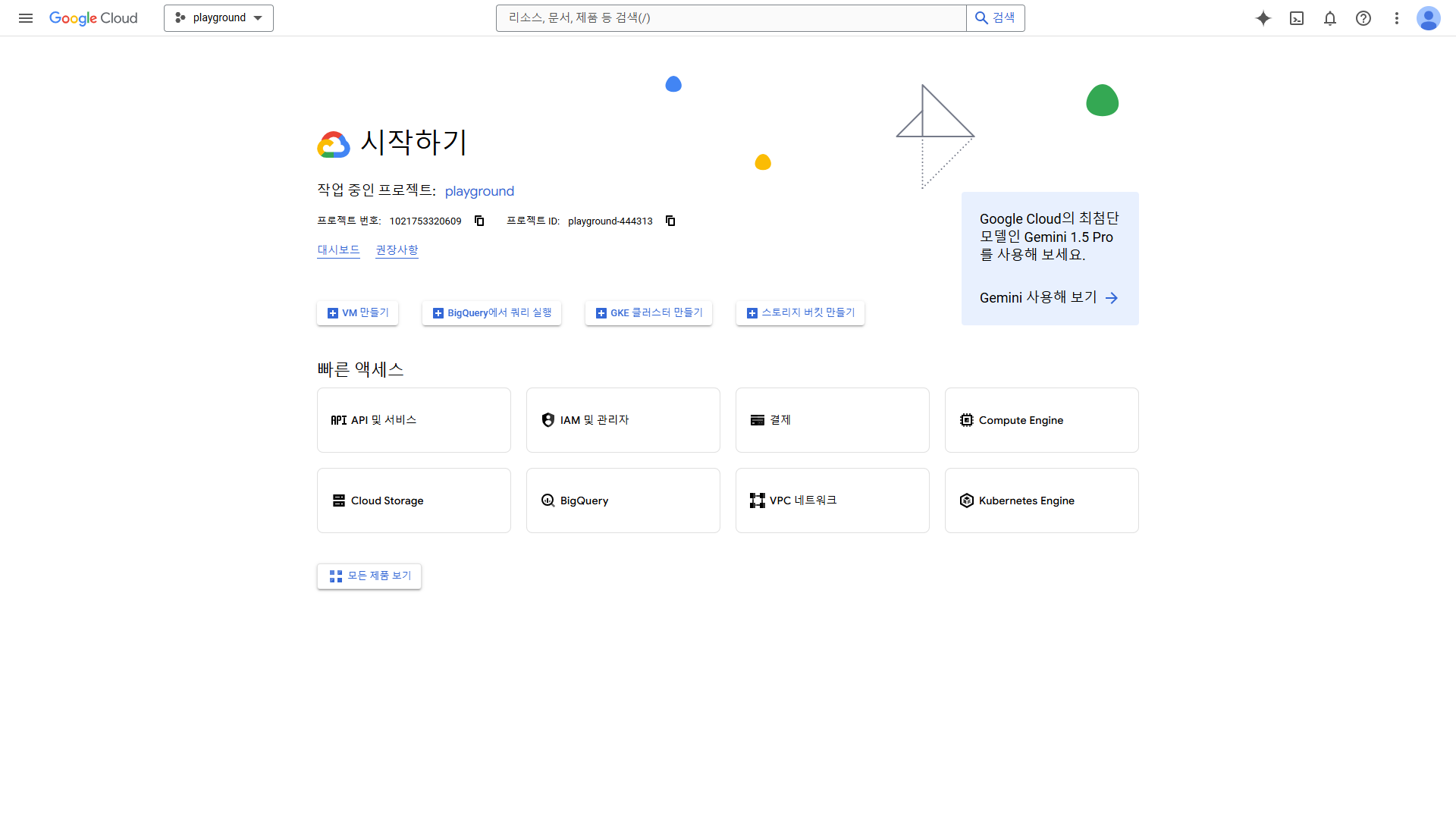Open the navigation hamburger menu
The width and height of the screenshot is (1456, 819).
click(x=25, y=18)
